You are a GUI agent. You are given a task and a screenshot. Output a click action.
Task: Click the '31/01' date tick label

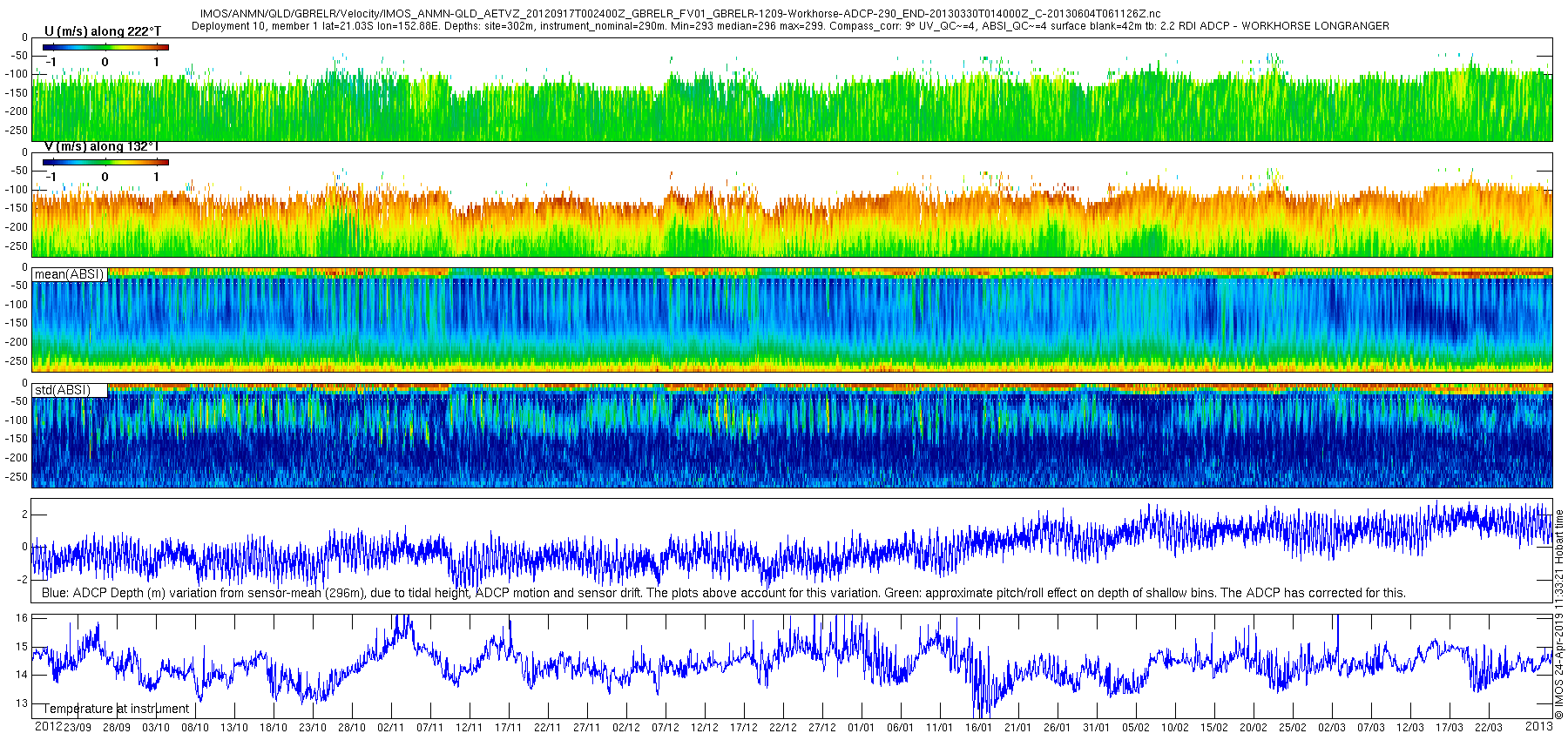click(x=1097, y=728)
